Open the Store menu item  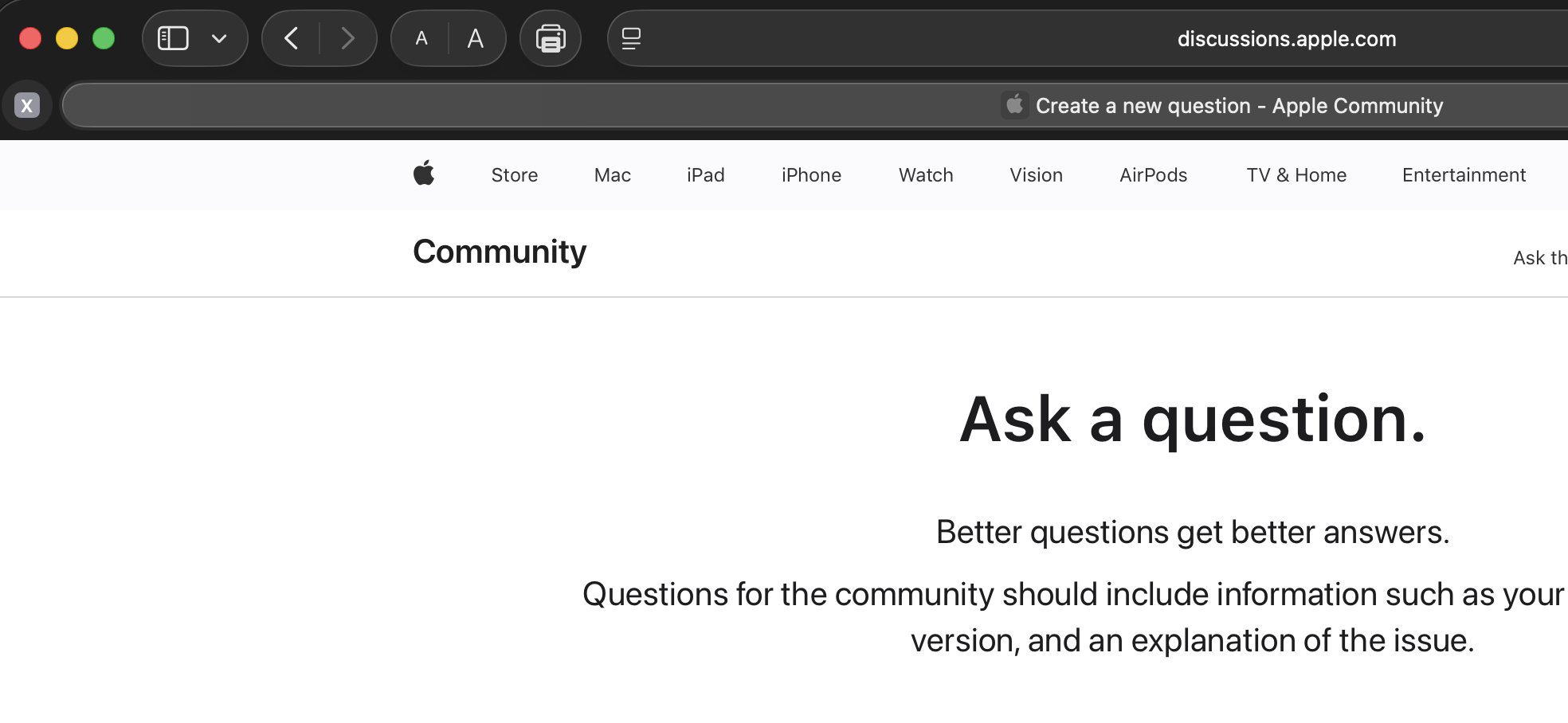point(515,175)
